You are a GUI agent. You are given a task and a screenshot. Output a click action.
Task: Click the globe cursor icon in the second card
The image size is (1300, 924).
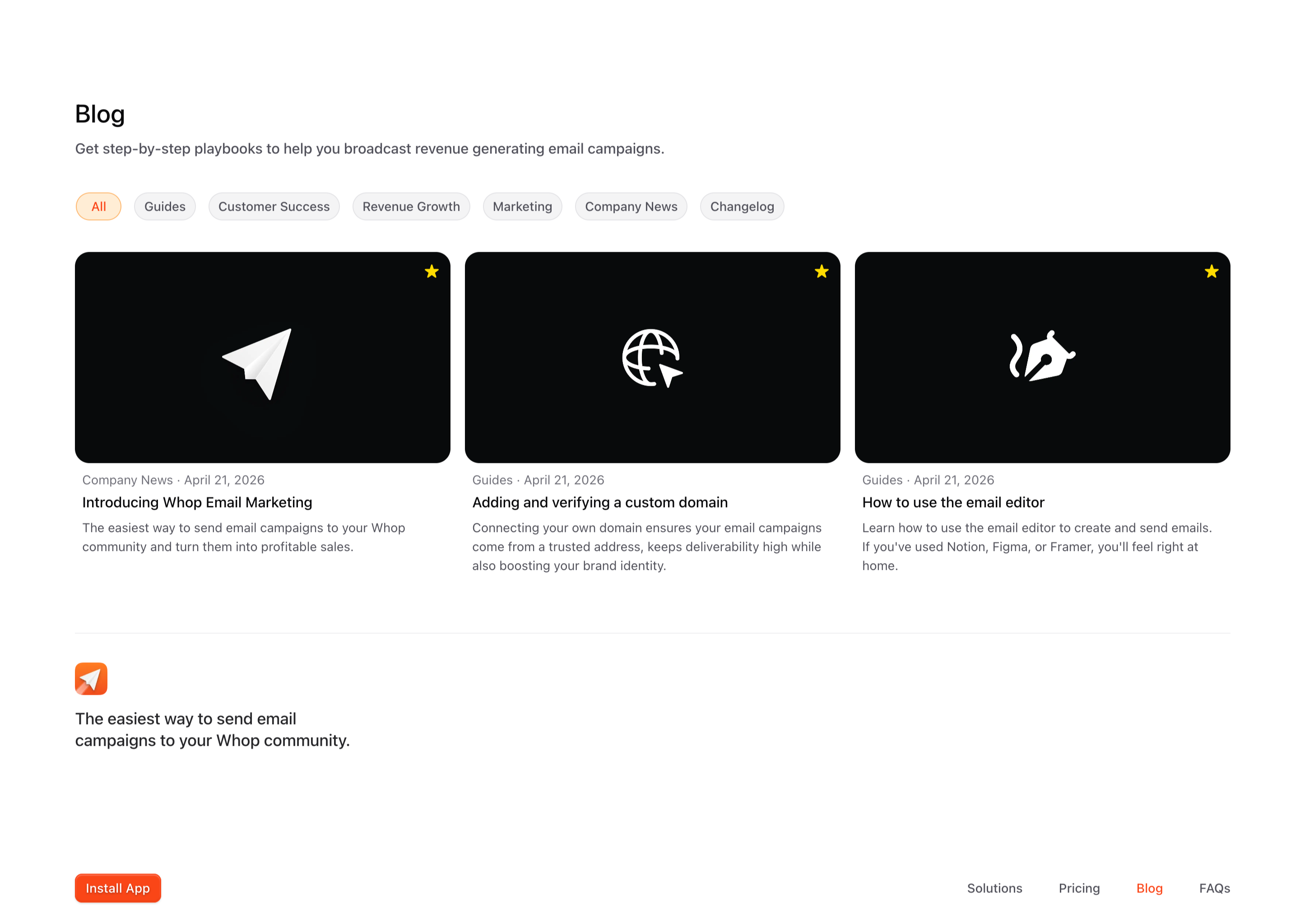click(652, 358)
